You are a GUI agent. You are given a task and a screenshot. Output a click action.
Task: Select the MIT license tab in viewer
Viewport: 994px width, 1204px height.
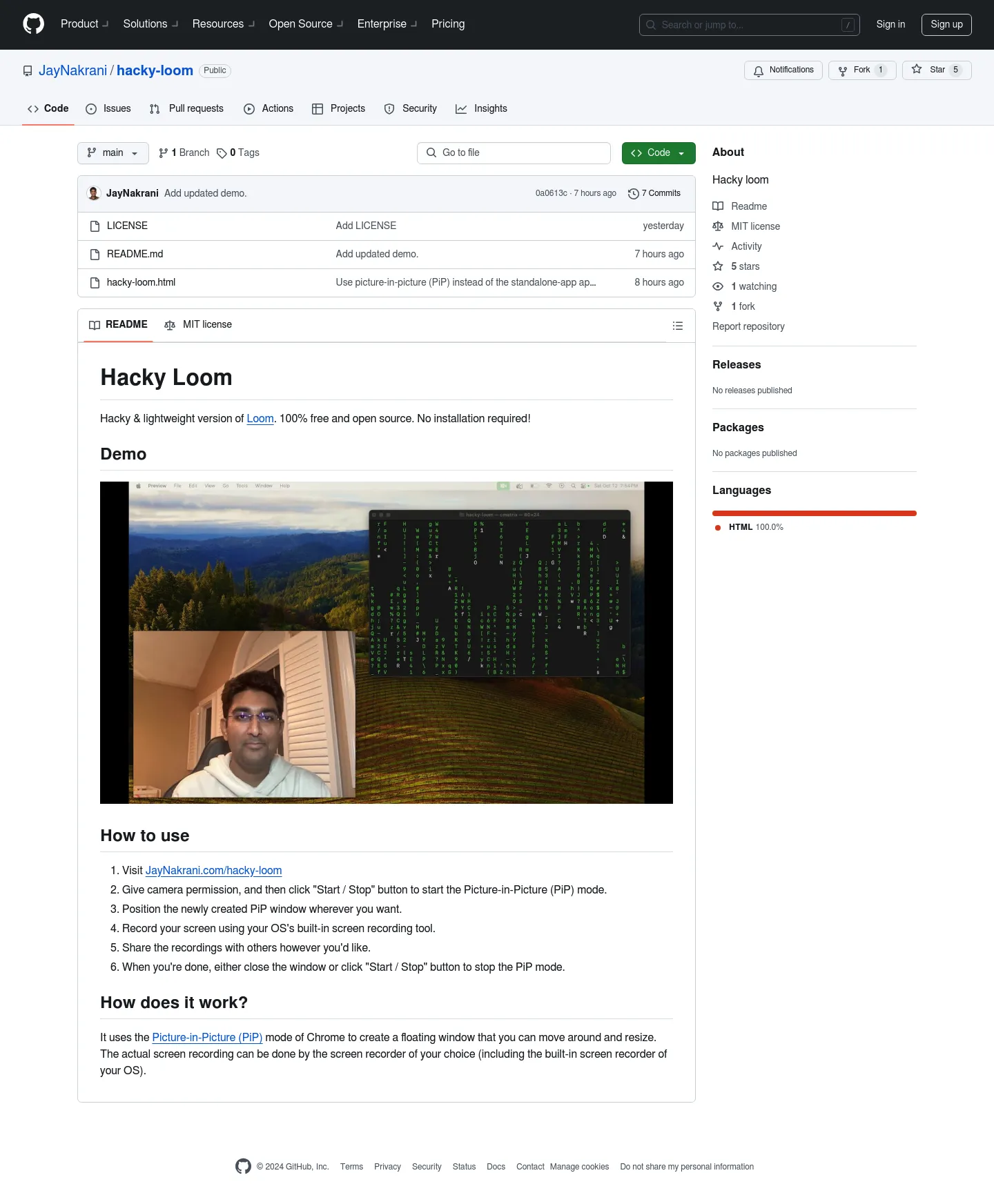pyautogui.click(x=198, y=325)
